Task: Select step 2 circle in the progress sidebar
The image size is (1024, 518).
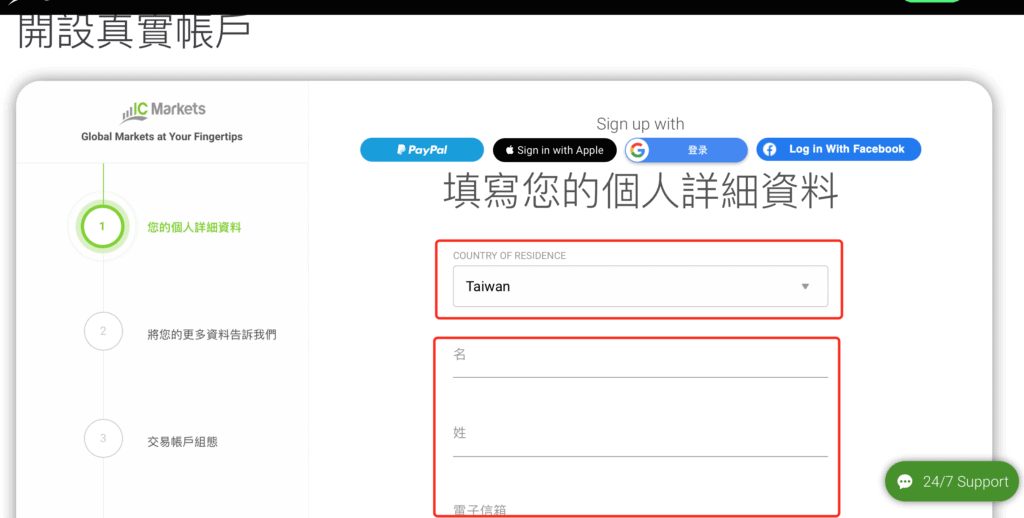Action: [103, 331]
